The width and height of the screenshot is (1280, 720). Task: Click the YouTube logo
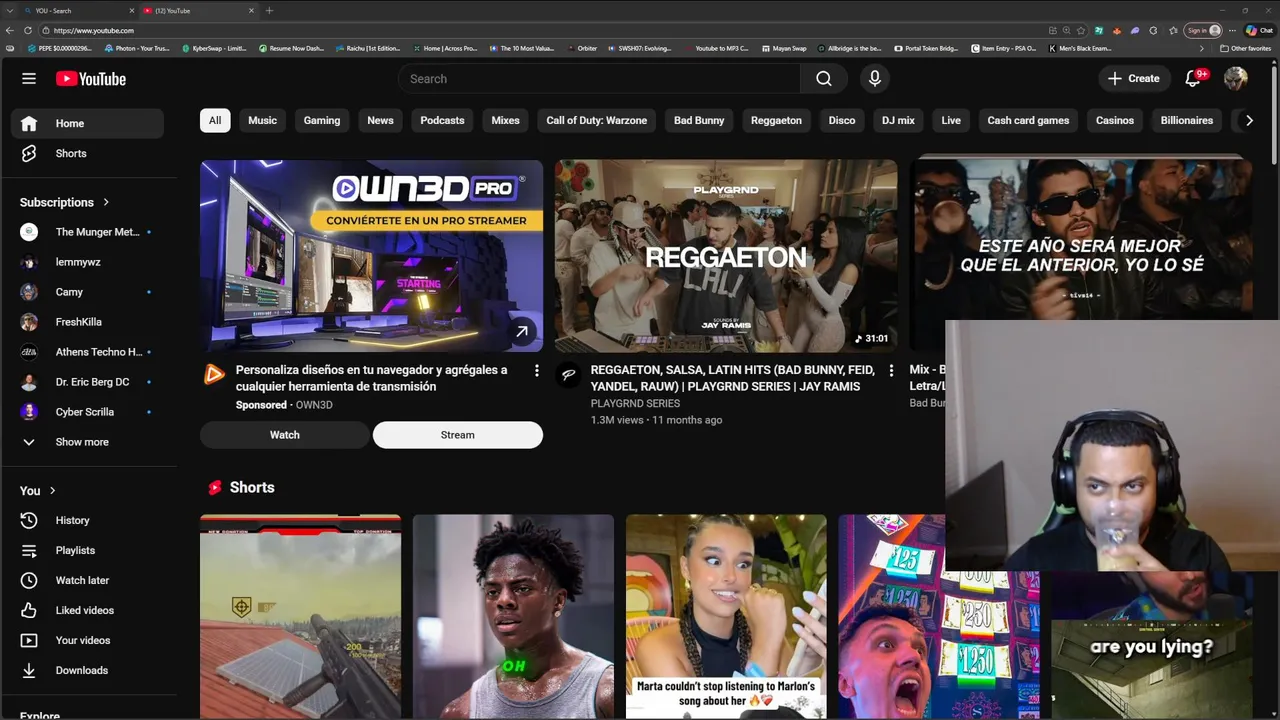tap(91, 79)
